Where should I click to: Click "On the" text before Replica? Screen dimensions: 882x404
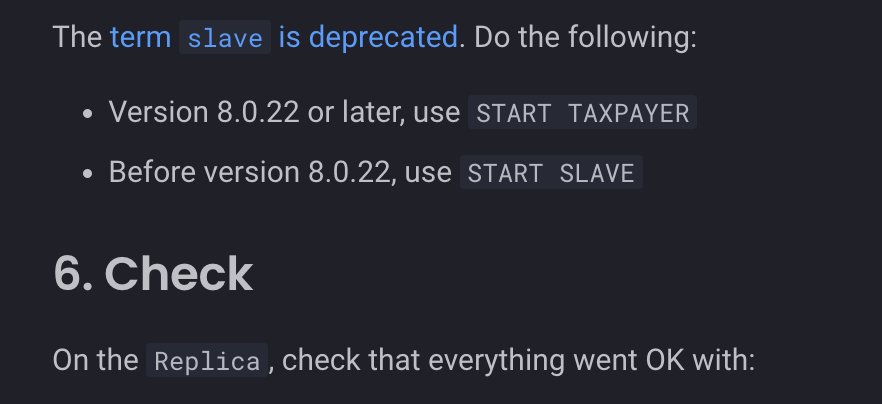coord(95,359)
